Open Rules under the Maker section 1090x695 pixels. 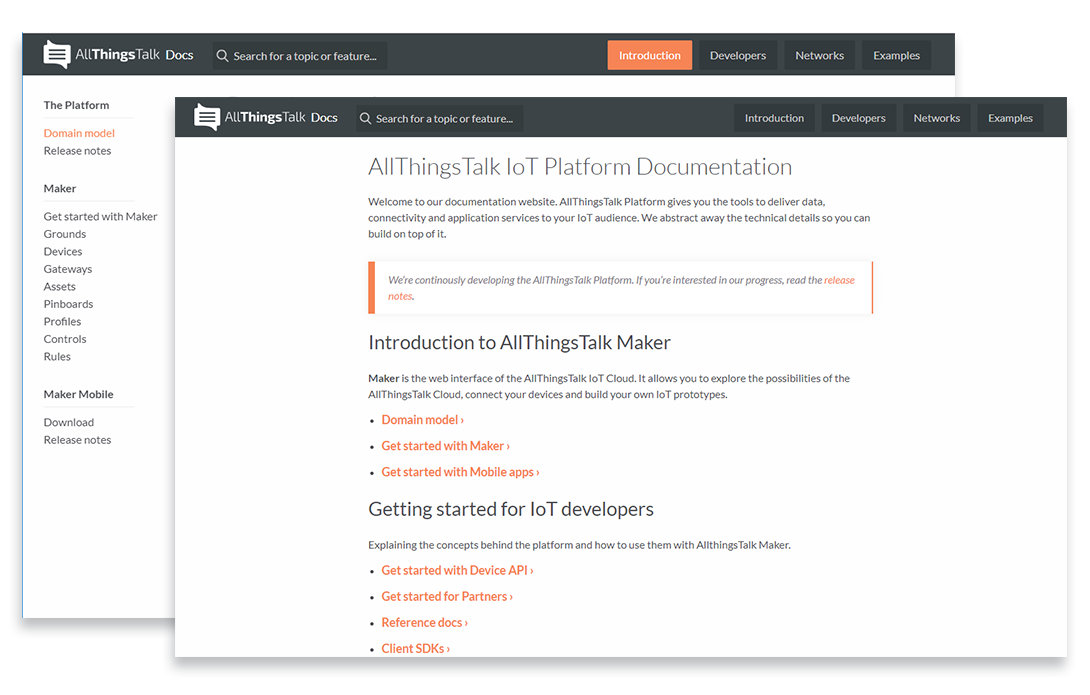[57, 356]
